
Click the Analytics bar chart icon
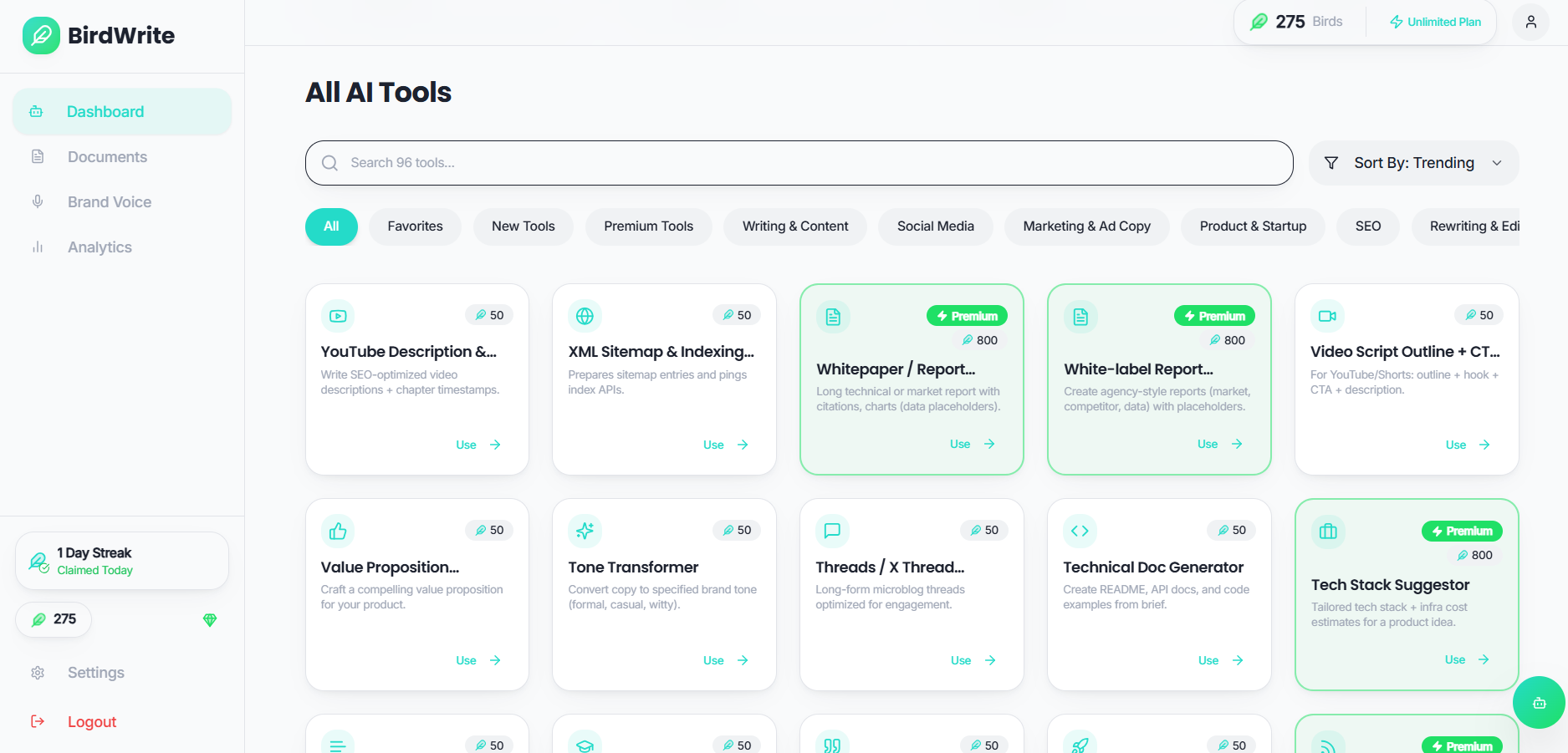click(x=38, y=247)
